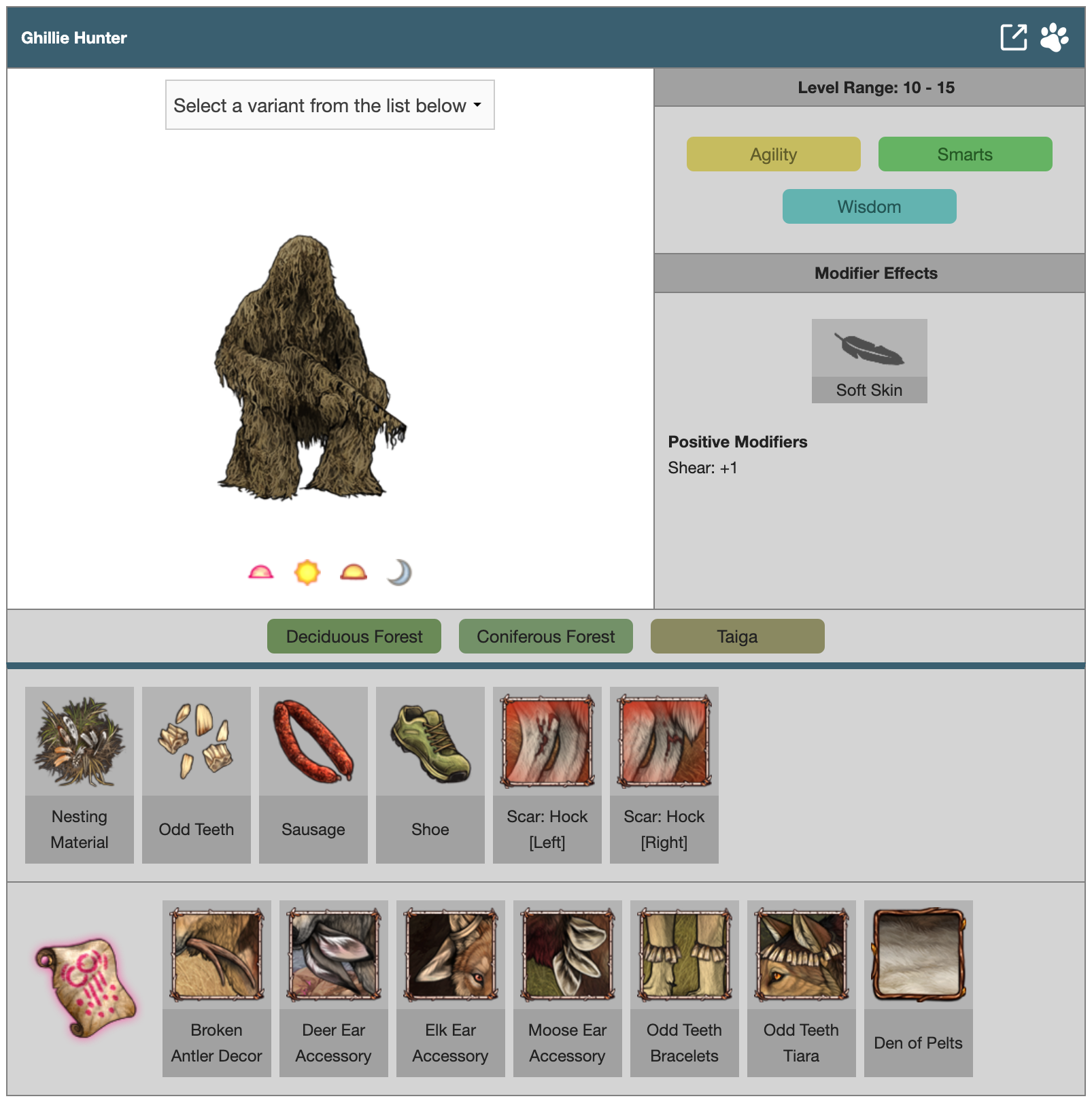Click the Smarts stat tag
This screenshot has width=1092, height=1103.
[x=964, y=154]
